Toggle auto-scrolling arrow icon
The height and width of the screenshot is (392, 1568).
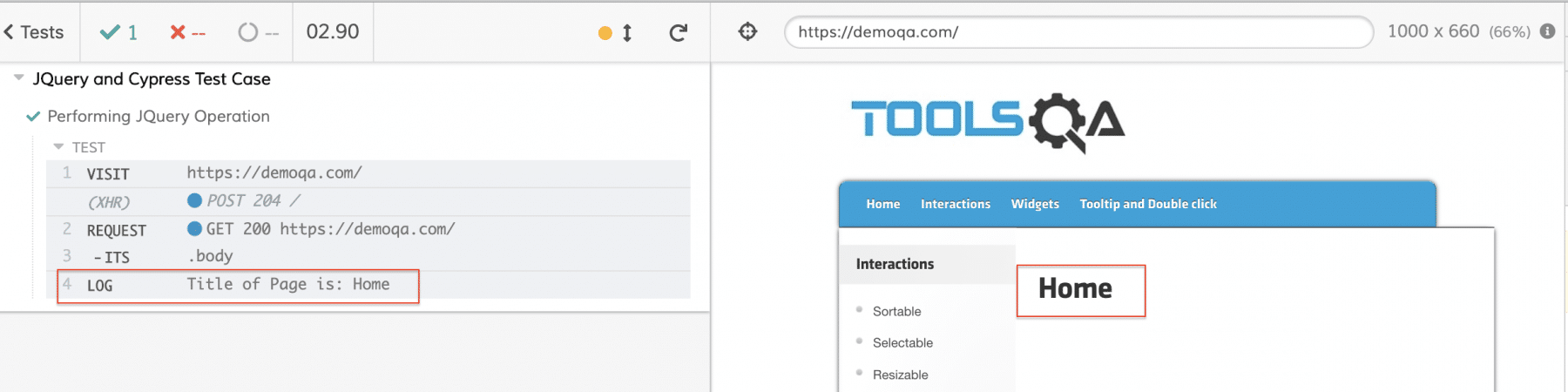[x=626, y=33]
